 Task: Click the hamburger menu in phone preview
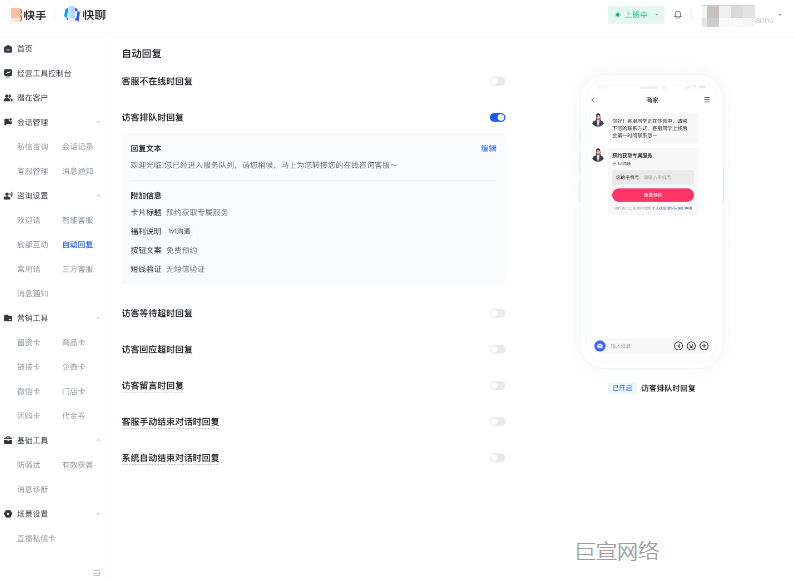pos(707,100)
